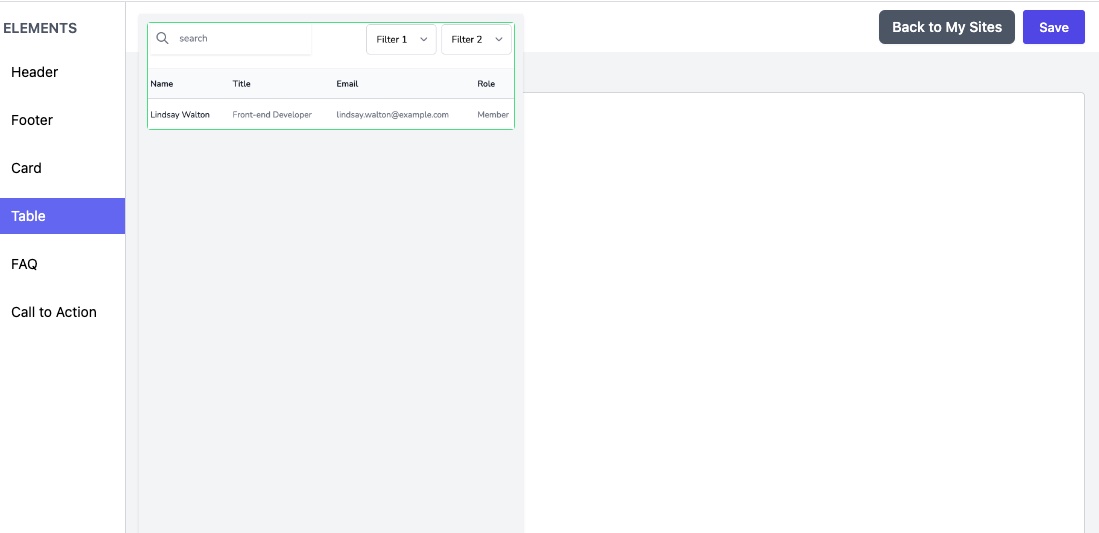The image size is (1099, 533).
Task: Go back with Back to My Sites
Action: (x=947, y=27)
